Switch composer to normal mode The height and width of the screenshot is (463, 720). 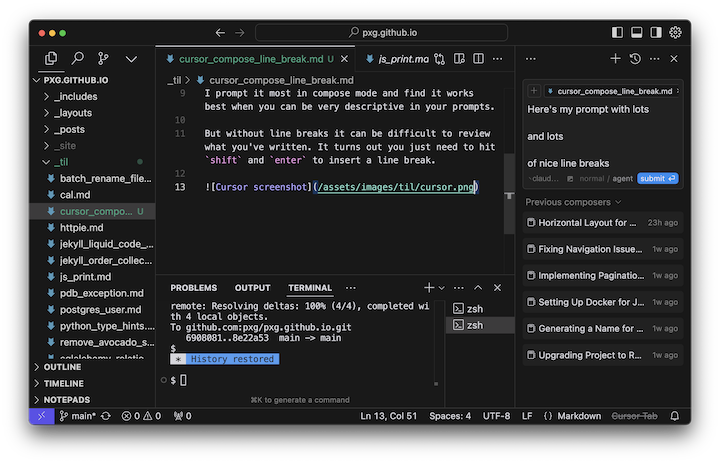tap(592, 179)
